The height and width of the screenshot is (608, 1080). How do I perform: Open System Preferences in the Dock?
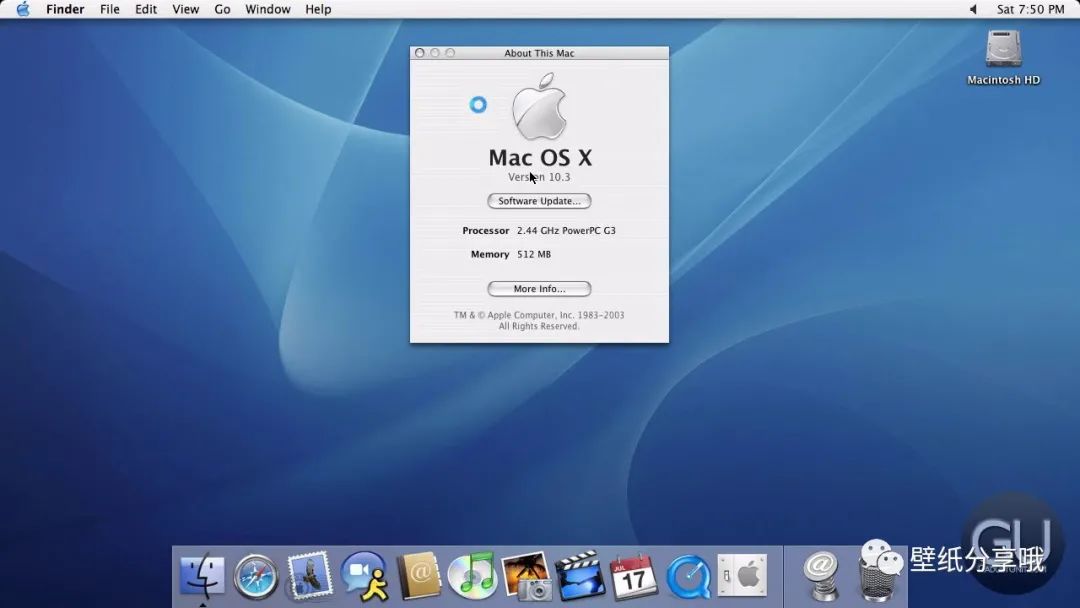(x=742, y=575)
